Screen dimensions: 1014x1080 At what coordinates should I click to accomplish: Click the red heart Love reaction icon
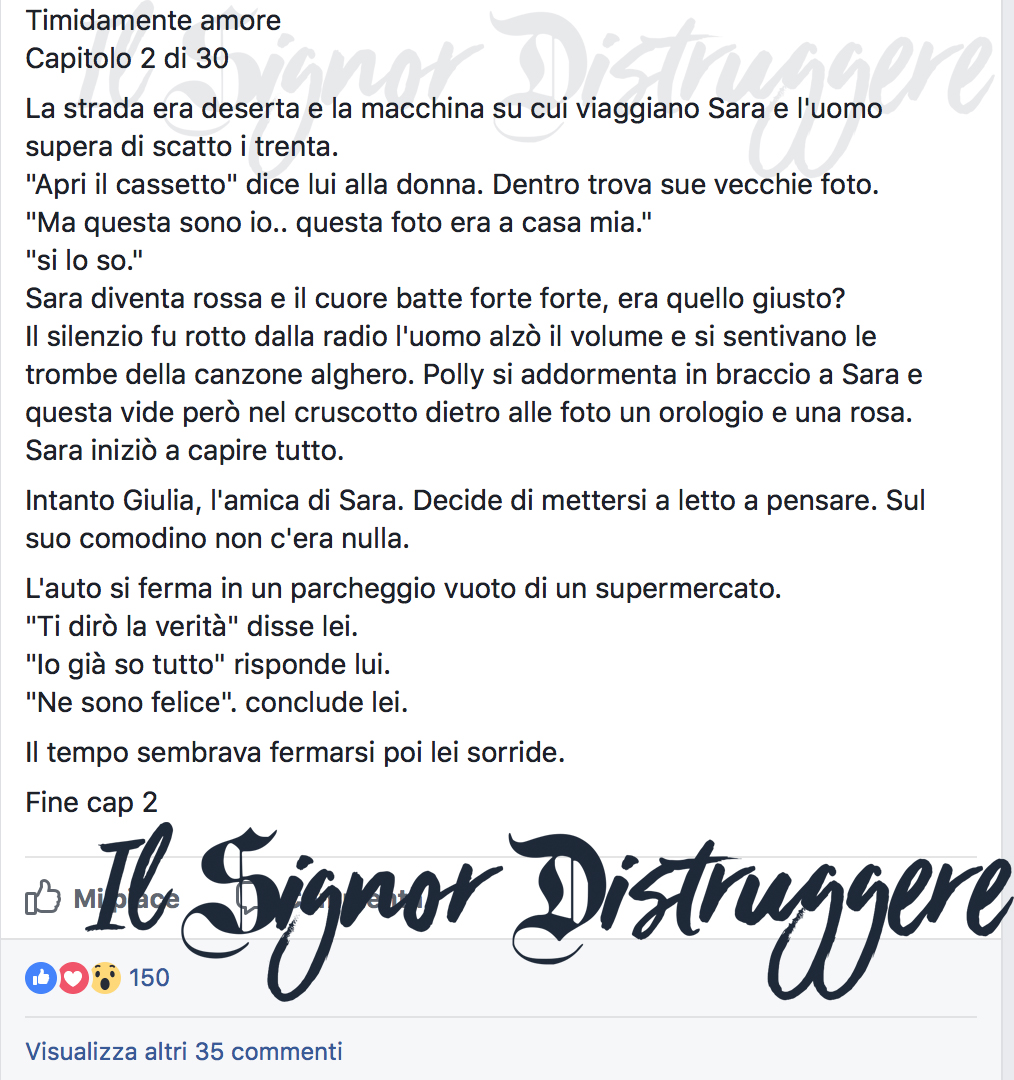pyautogui.click(x=73, y=978)
